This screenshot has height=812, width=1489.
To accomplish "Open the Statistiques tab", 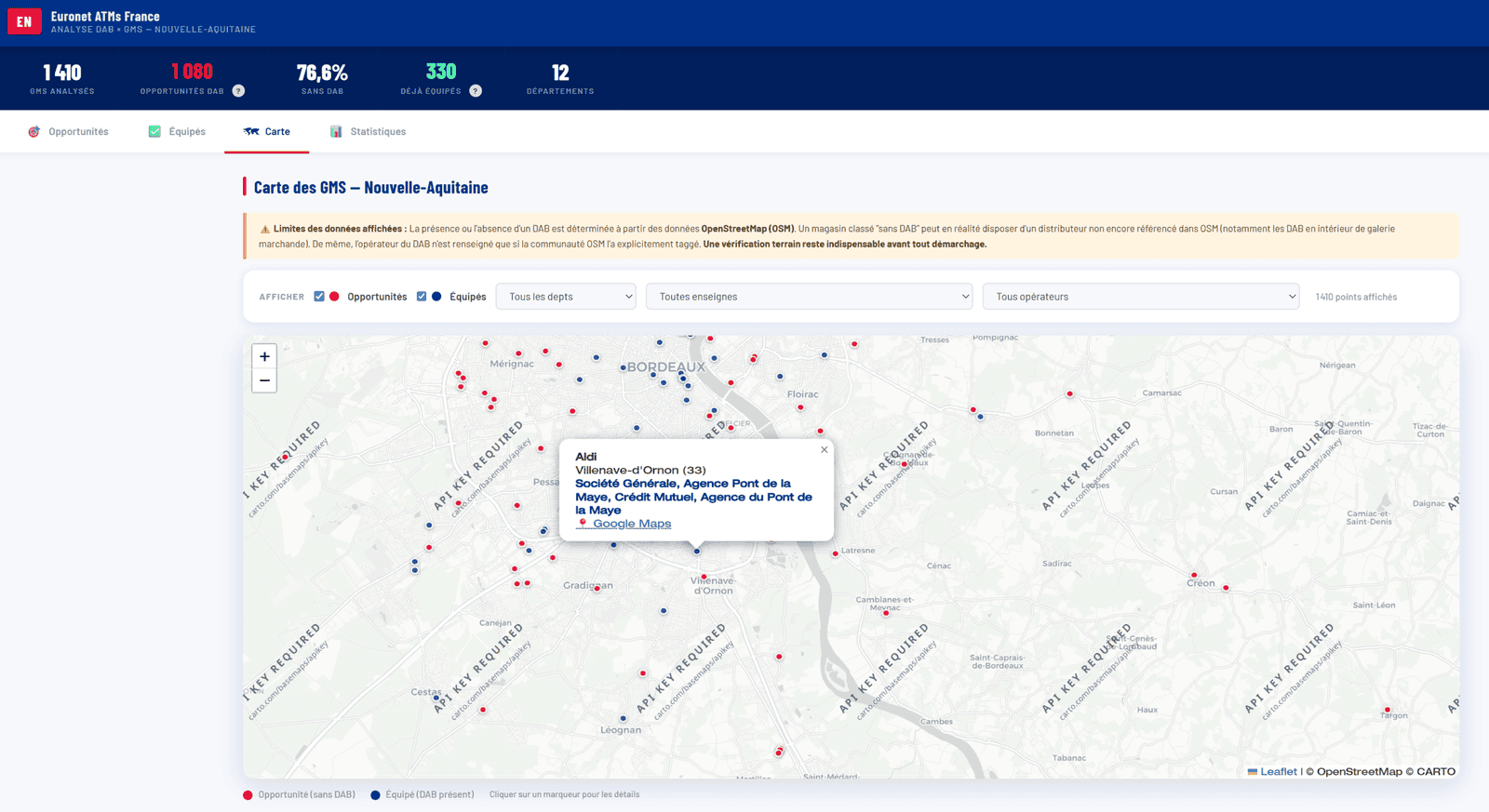I will point(368,132).
